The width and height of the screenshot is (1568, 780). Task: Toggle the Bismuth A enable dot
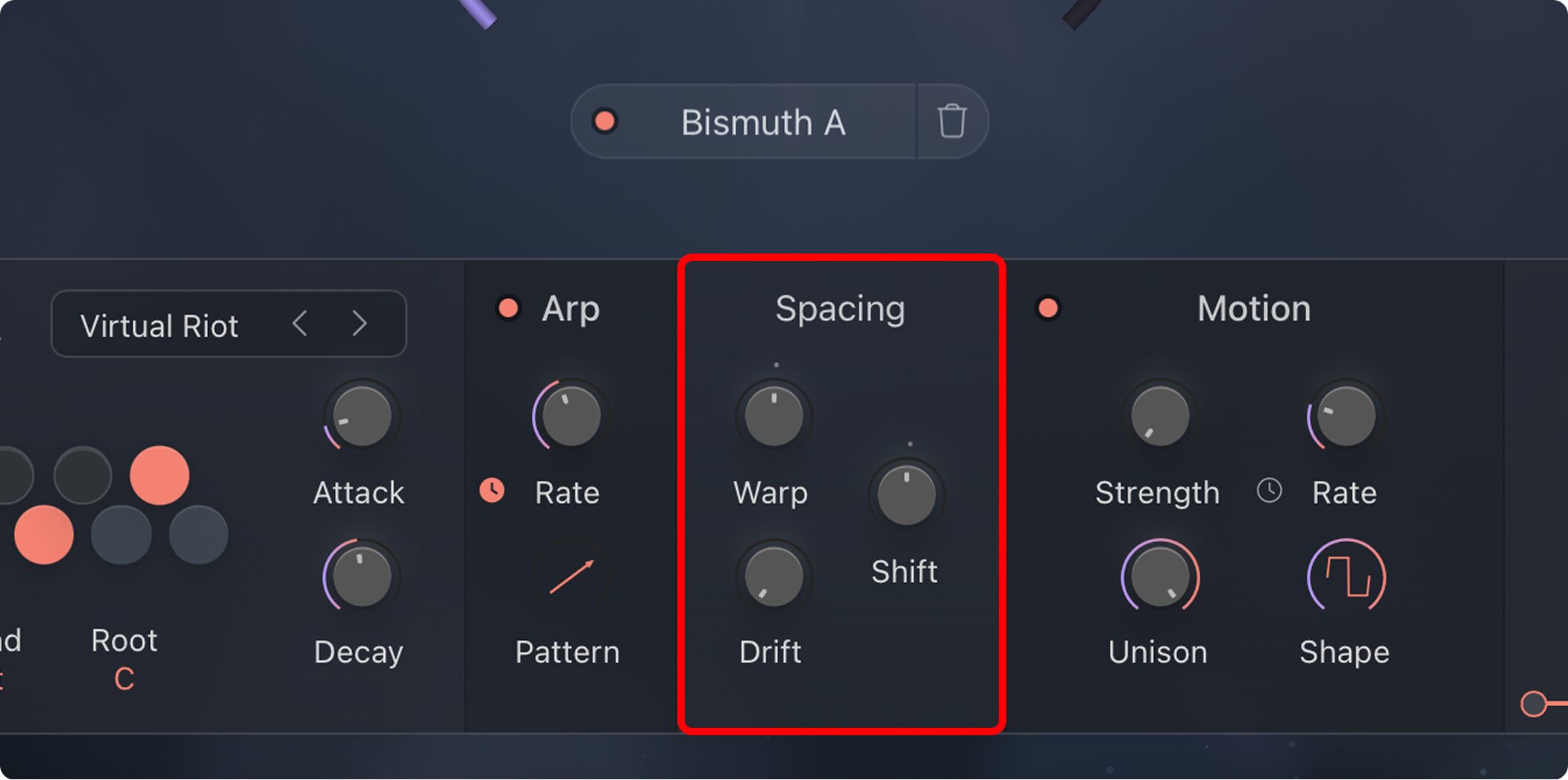coord(605,121)
